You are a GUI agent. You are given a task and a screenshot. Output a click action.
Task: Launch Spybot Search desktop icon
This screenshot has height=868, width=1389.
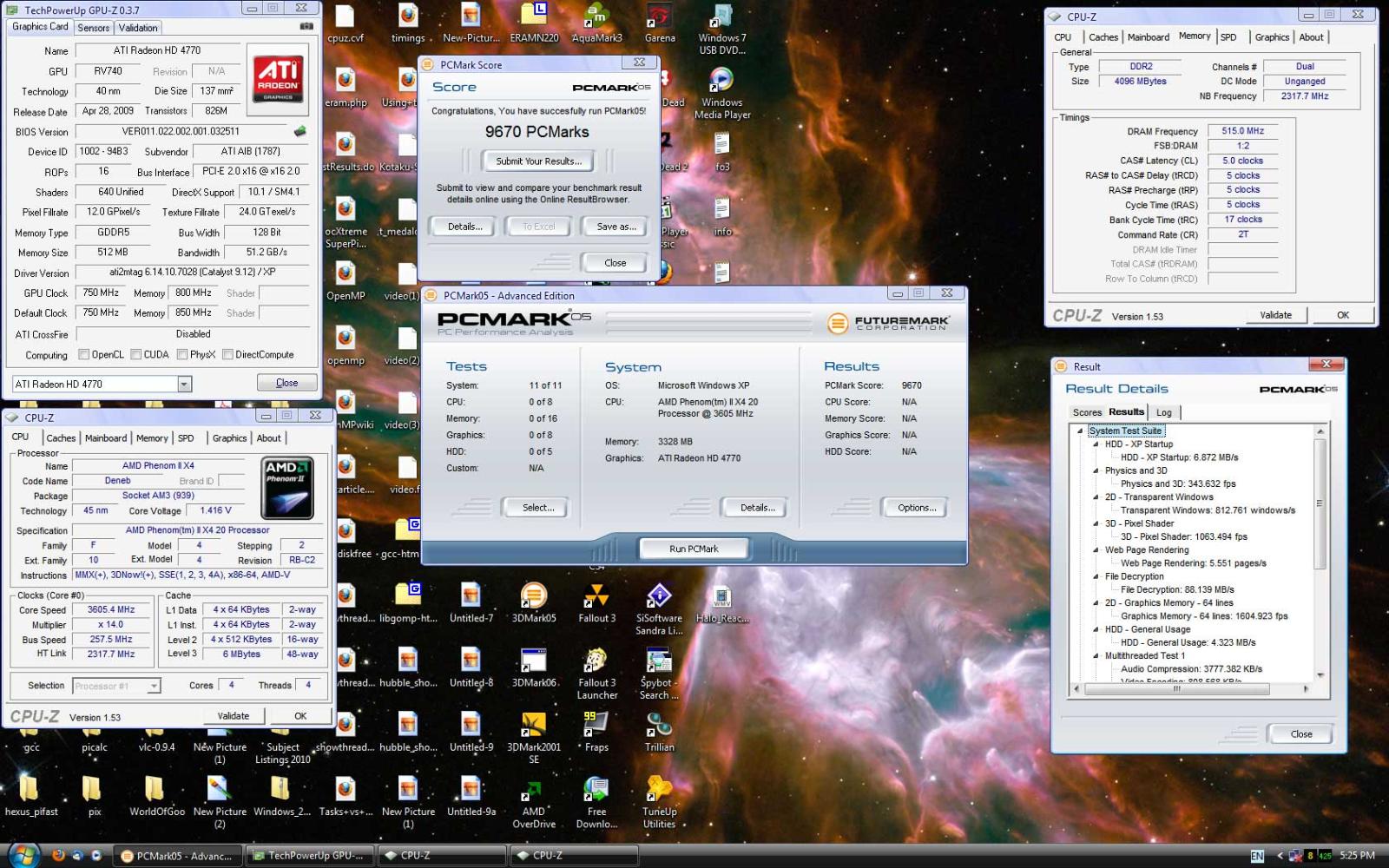(660, 674)
